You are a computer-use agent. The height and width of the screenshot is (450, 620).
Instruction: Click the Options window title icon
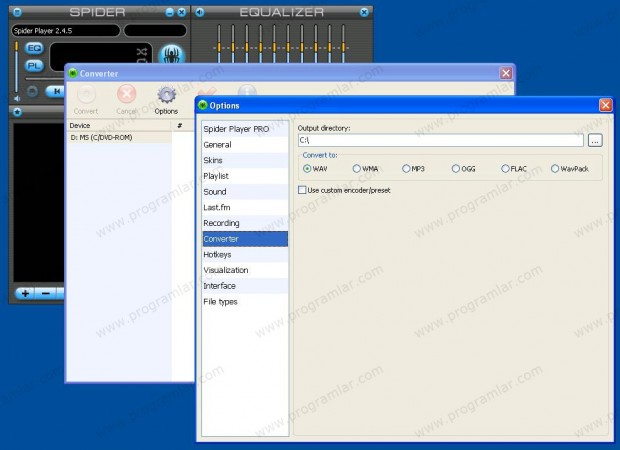203,105
